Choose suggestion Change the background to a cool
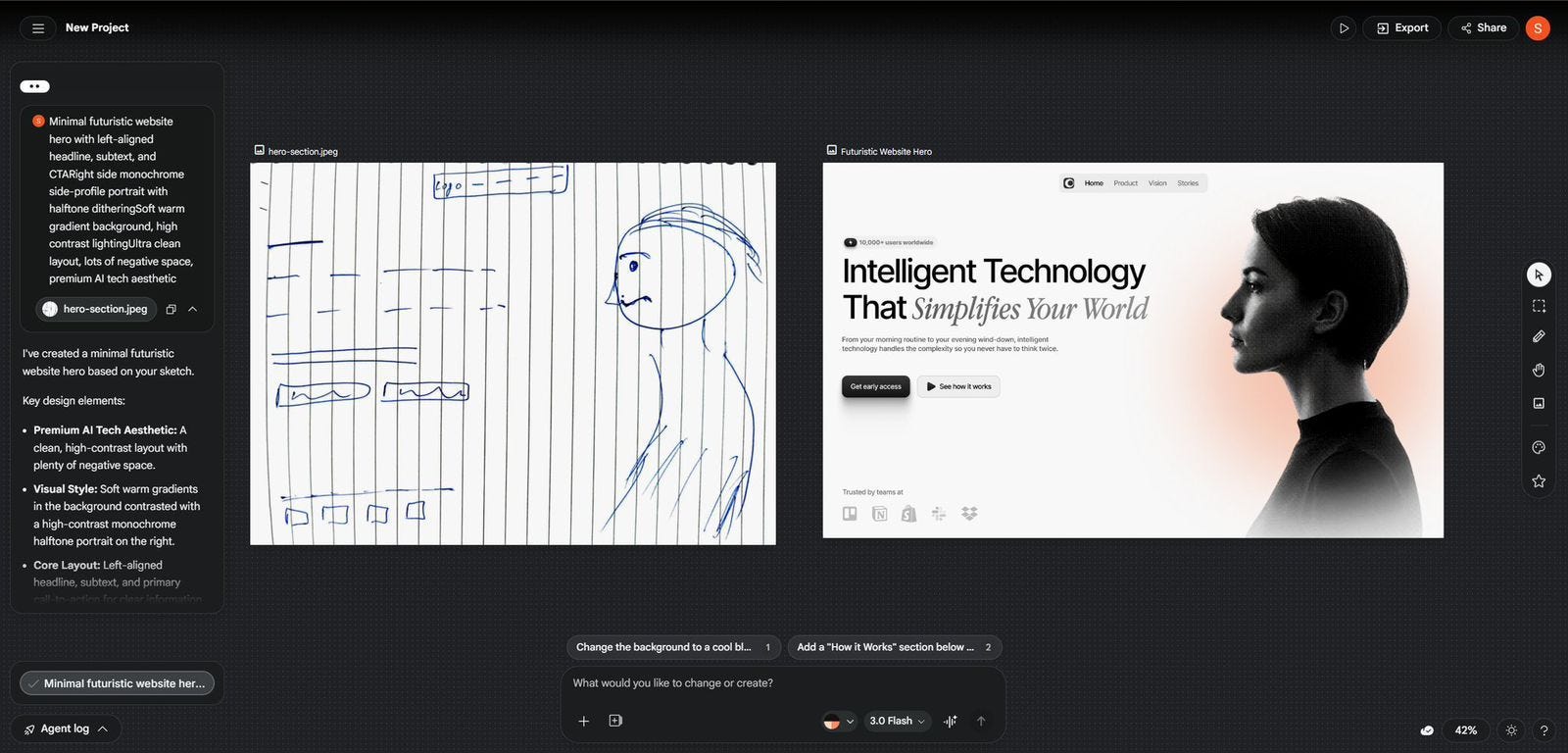This screenshot has height=753, width=1568. [x=673, y=647]
